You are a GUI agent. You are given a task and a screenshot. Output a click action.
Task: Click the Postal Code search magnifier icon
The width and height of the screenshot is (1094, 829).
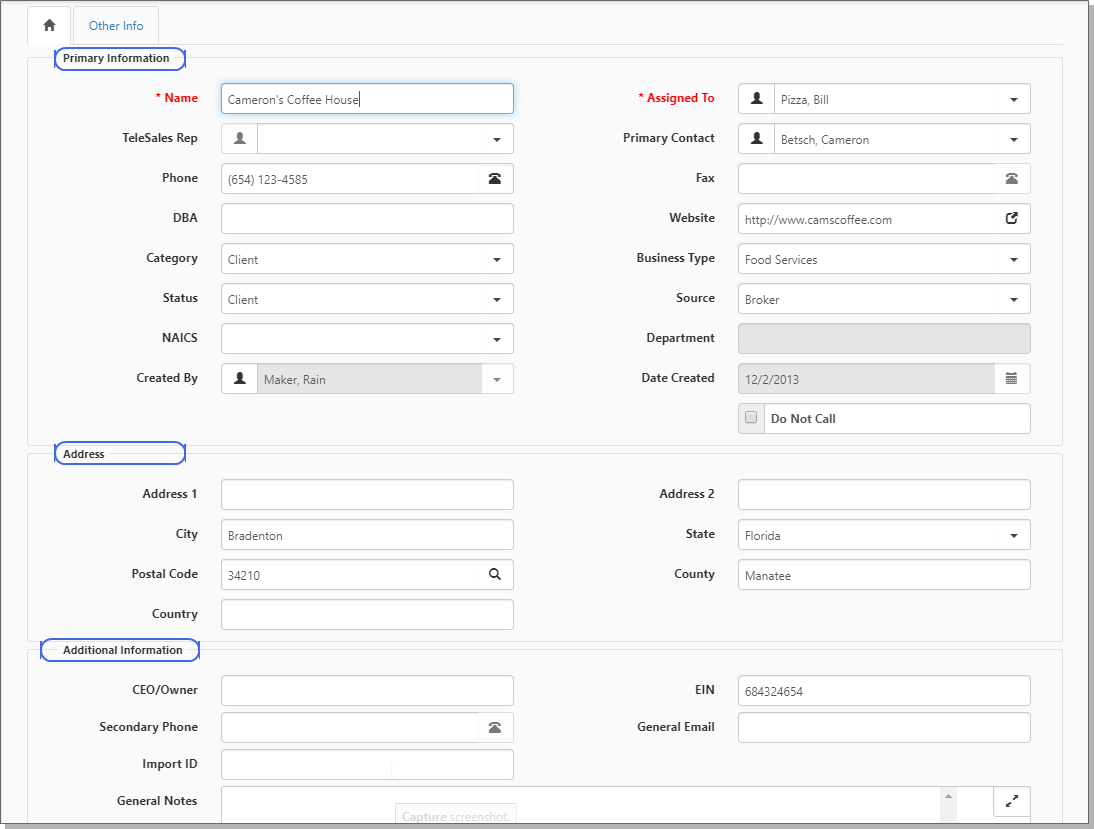[x=494, y=575]
